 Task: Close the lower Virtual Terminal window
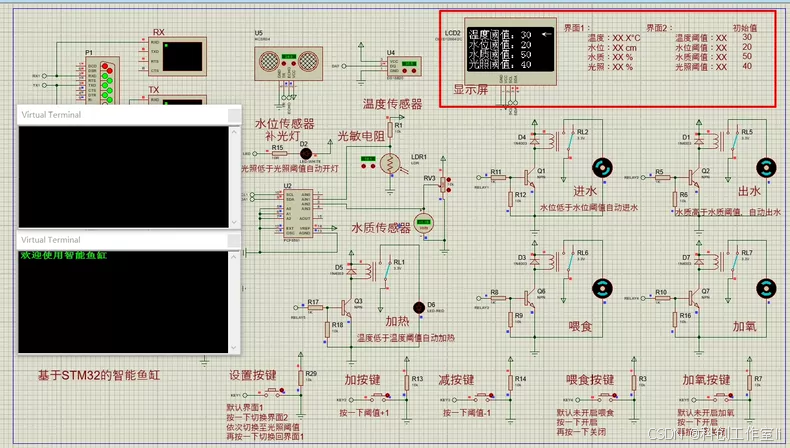tap(234, 241)
